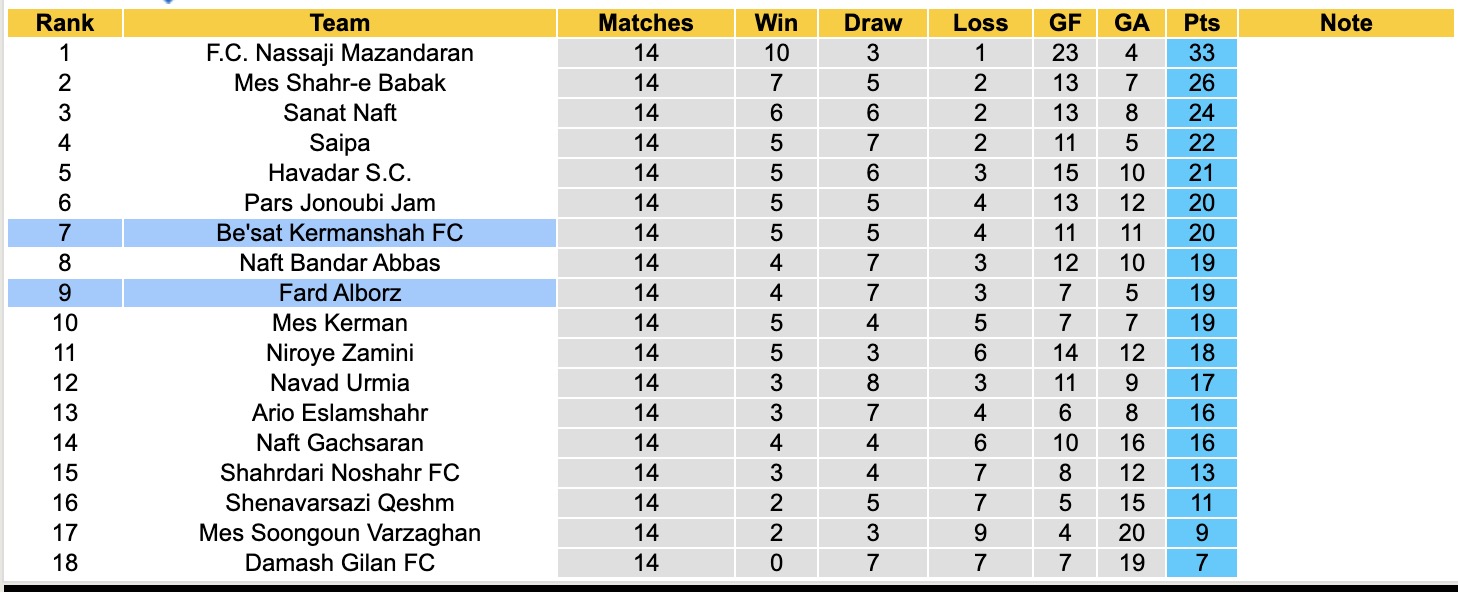The height and width of the screenshot is (592, 1458).
Task: Click the Rank column header
Action: click(65, 23)
